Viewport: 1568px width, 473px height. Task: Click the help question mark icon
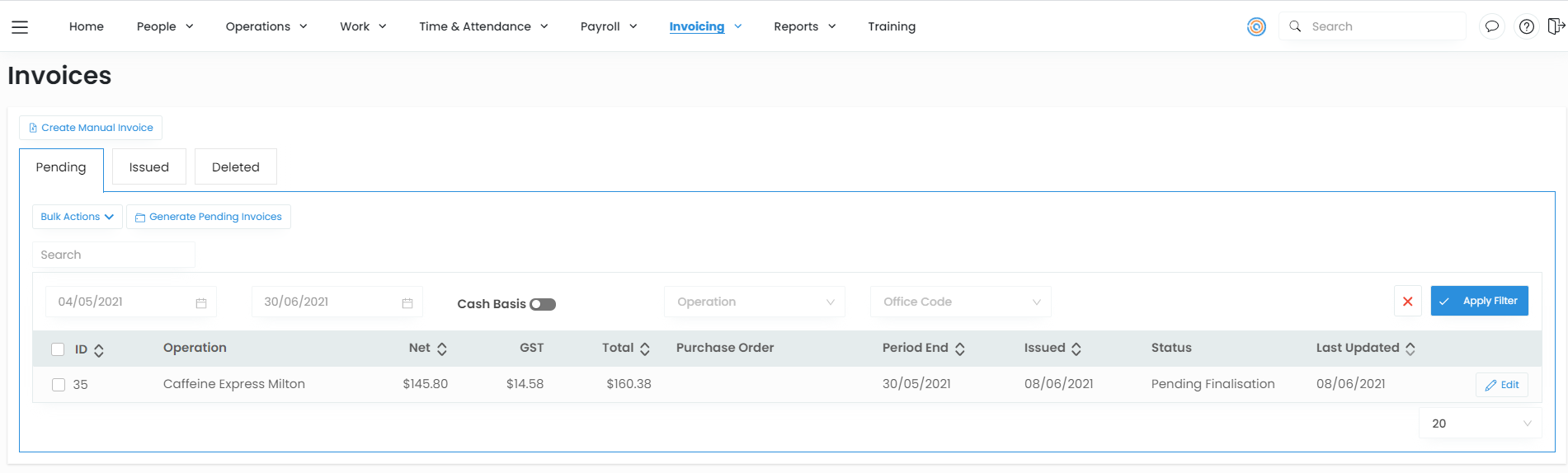1527,26
